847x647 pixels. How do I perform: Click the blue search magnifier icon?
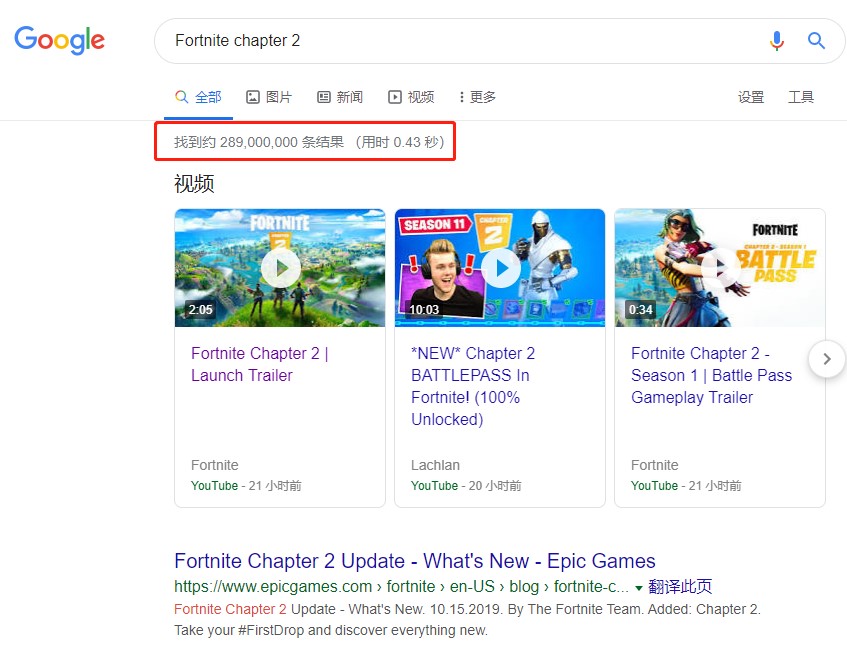coord(816,41)
